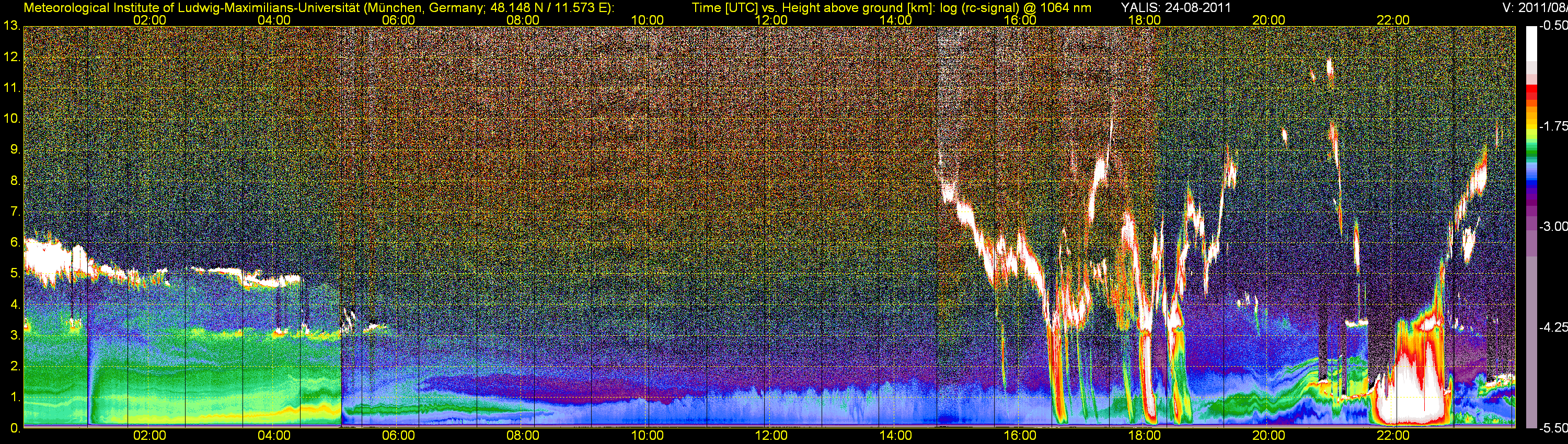Click the height axis label 3

coord(15,335)
